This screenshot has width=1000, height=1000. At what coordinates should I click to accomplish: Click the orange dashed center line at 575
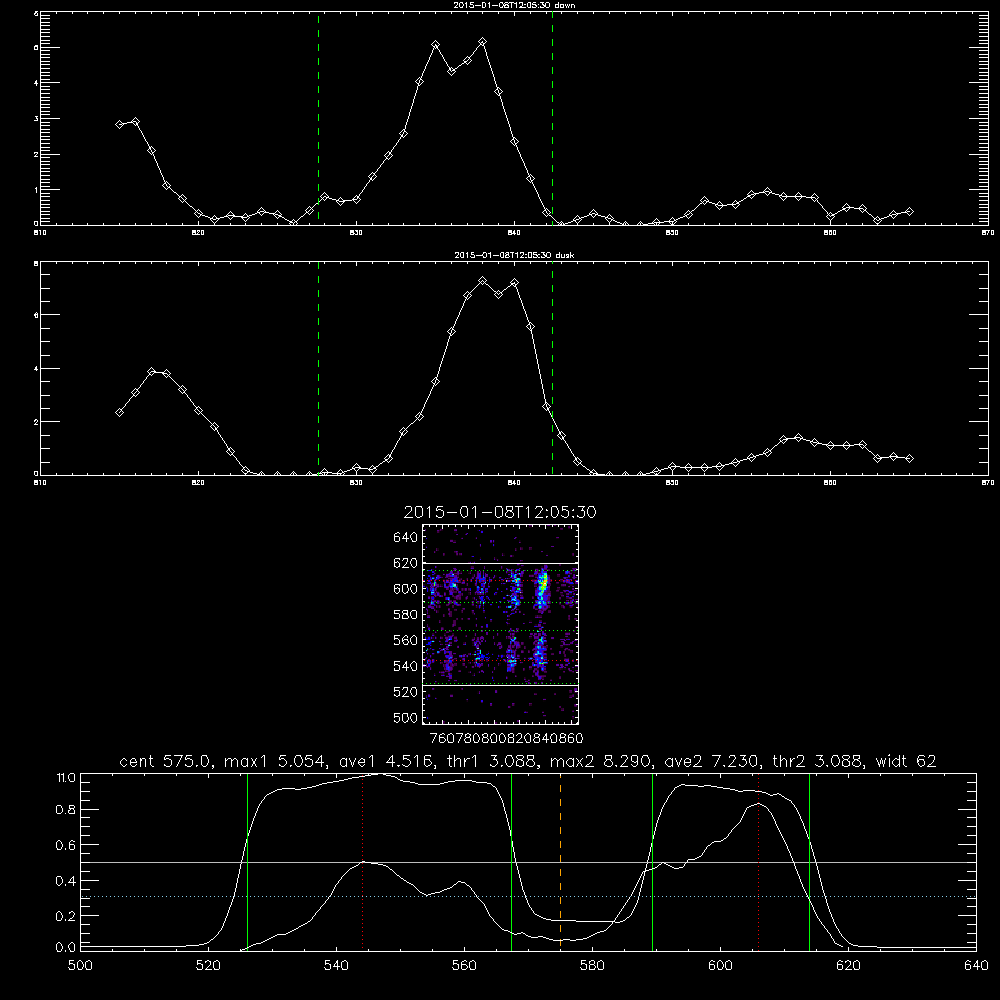coord(561,861)
